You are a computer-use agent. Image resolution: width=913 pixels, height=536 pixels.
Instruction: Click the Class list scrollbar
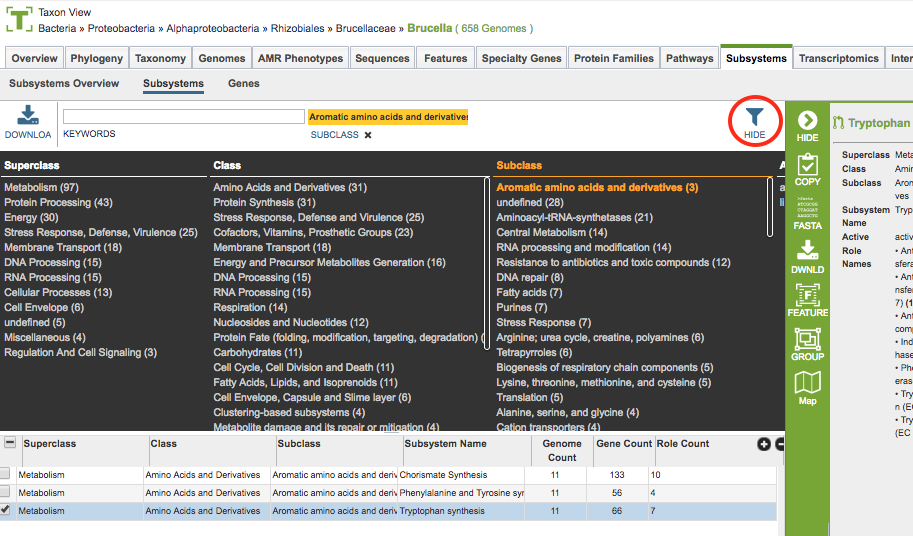coord(487,264)
